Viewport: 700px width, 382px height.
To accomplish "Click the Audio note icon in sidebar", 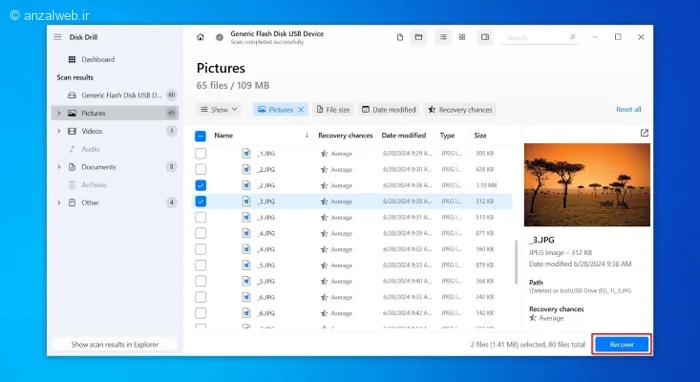I will tap(72, 149).
